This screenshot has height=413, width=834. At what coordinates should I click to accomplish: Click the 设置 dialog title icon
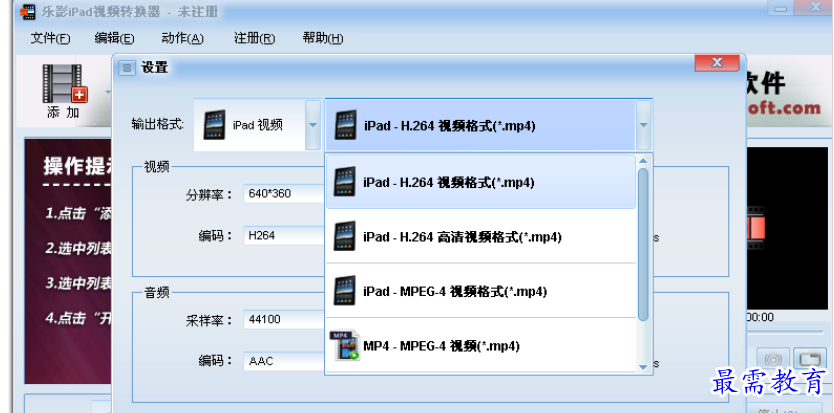(x=127, y=68)
